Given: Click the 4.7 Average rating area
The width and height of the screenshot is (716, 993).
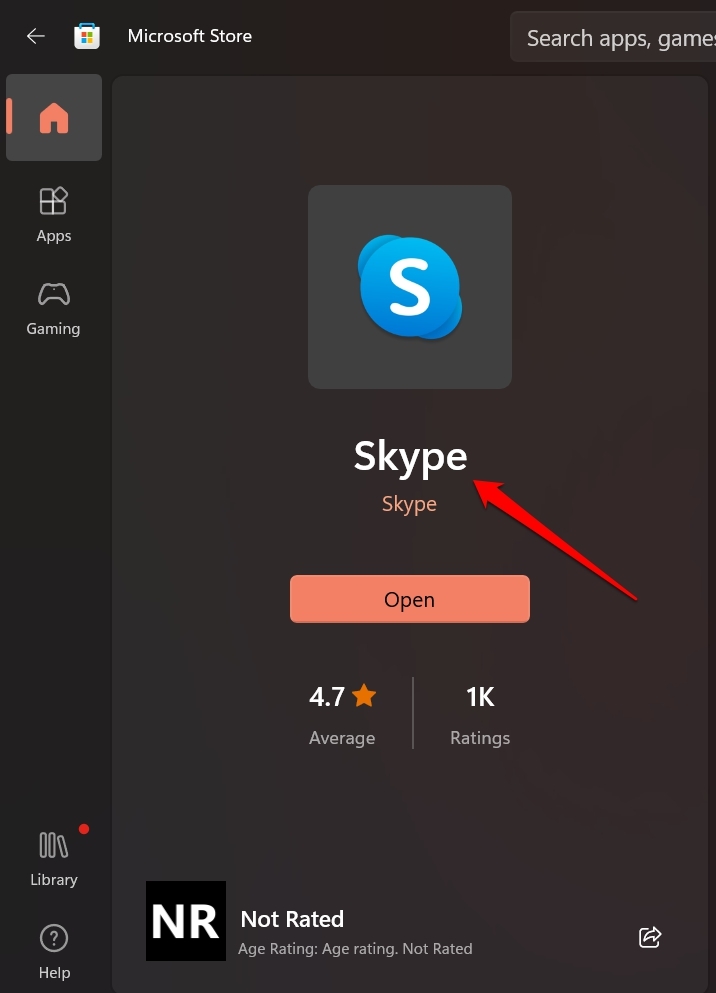Looking at the screenshot, I should (342, 713).
